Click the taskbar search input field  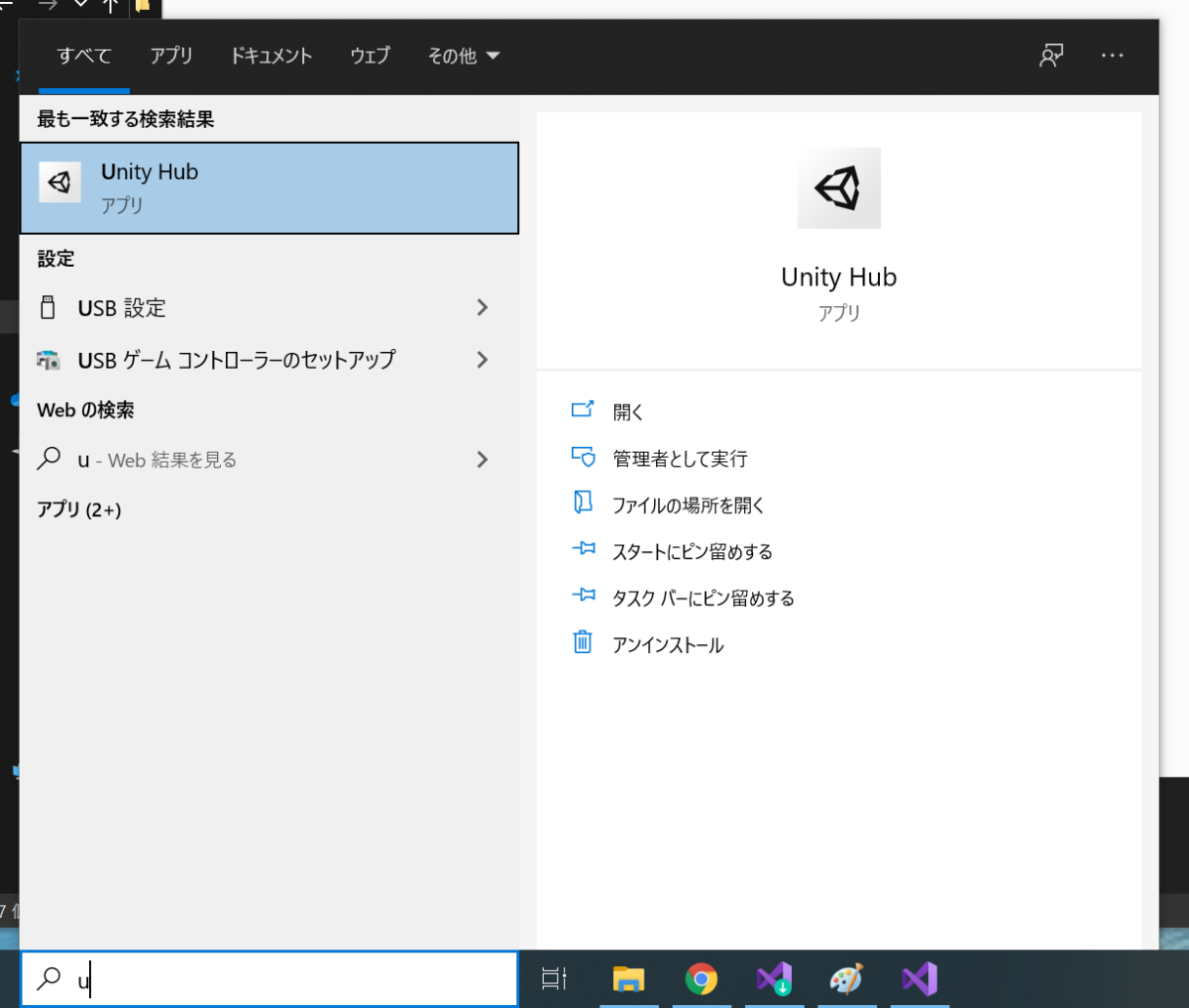(269, 979)
